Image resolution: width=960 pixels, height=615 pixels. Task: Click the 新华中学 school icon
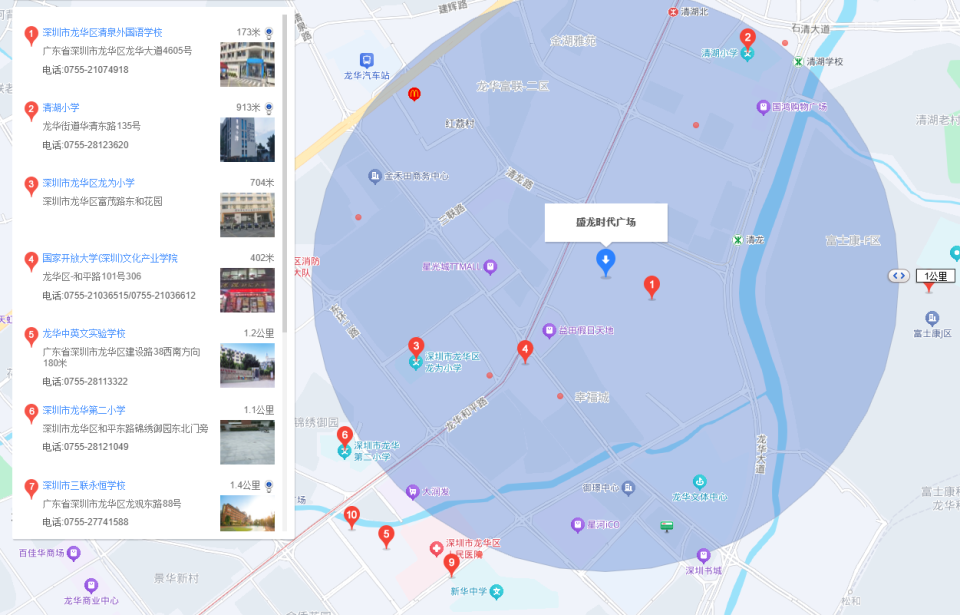[497, 591]
